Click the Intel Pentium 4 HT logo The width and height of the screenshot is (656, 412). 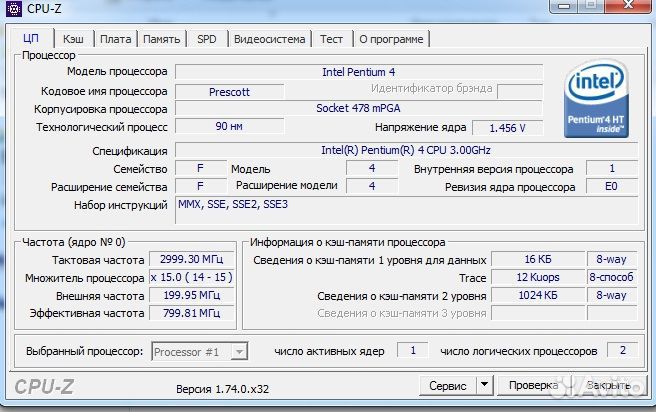(x=596, y=100)
